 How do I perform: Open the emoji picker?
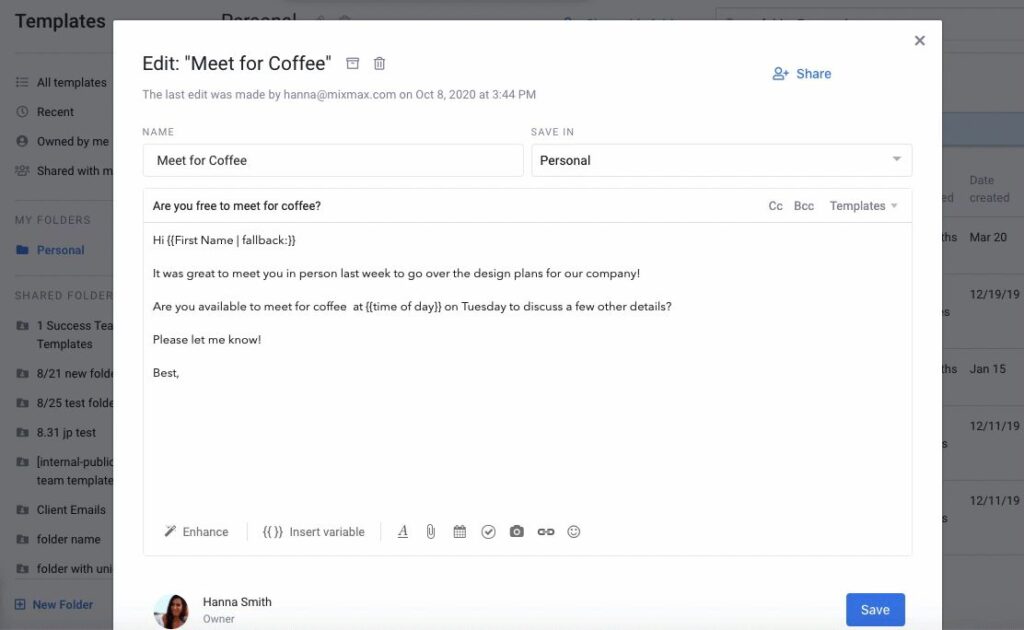click(x=574, y=532)
